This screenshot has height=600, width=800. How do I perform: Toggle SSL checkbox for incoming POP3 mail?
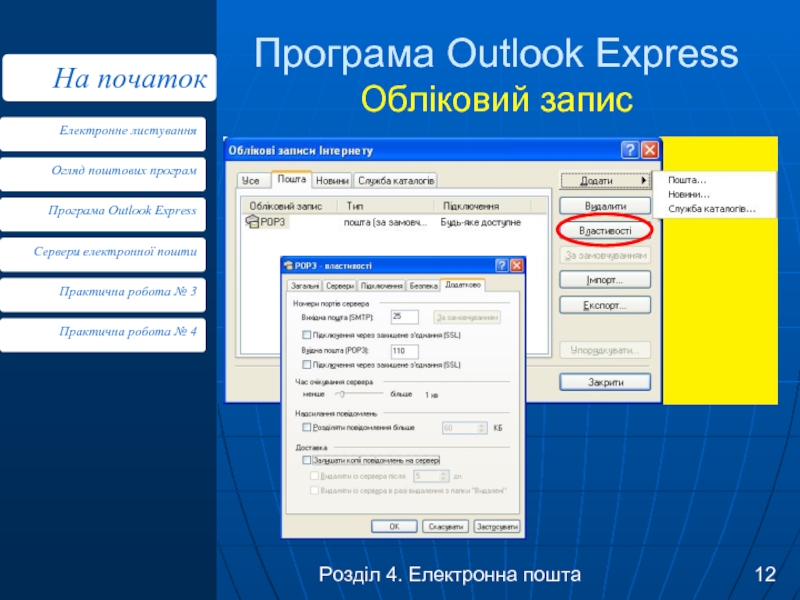(307, 365)
